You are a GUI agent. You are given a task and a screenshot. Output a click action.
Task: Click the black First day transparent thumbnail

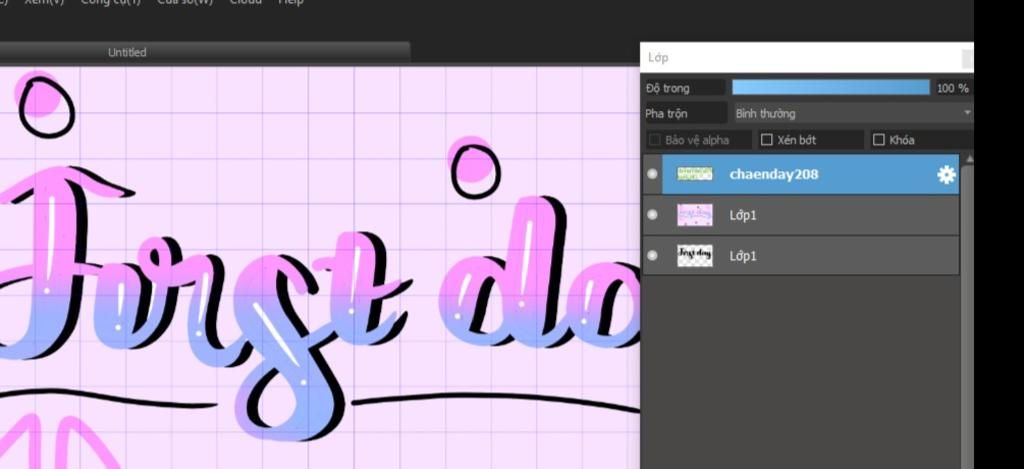point(694,255)
